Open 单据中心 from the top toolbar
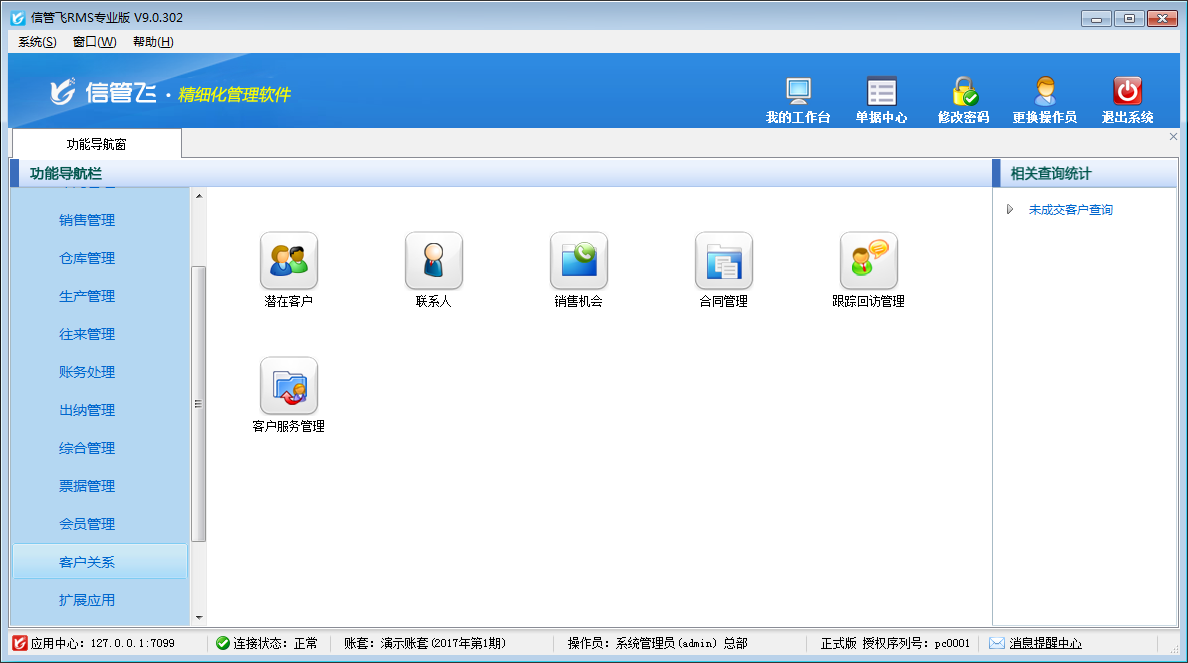Image resolution: width=1188 pixels, height=663 pixels. [x=882, y=97]
